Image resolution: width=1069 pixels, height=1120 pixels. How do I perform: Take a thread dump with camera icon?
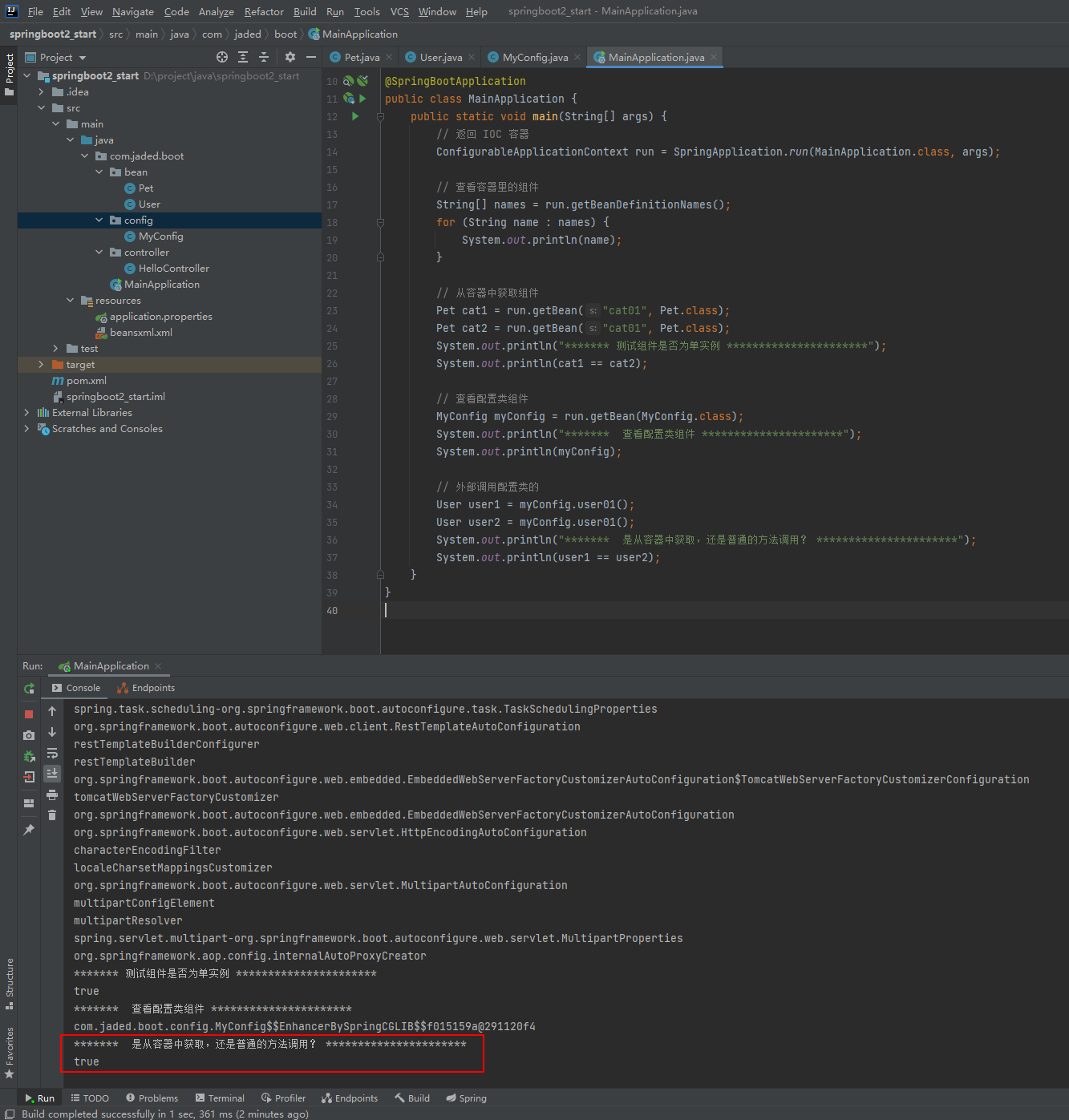(x=29, y=735)
